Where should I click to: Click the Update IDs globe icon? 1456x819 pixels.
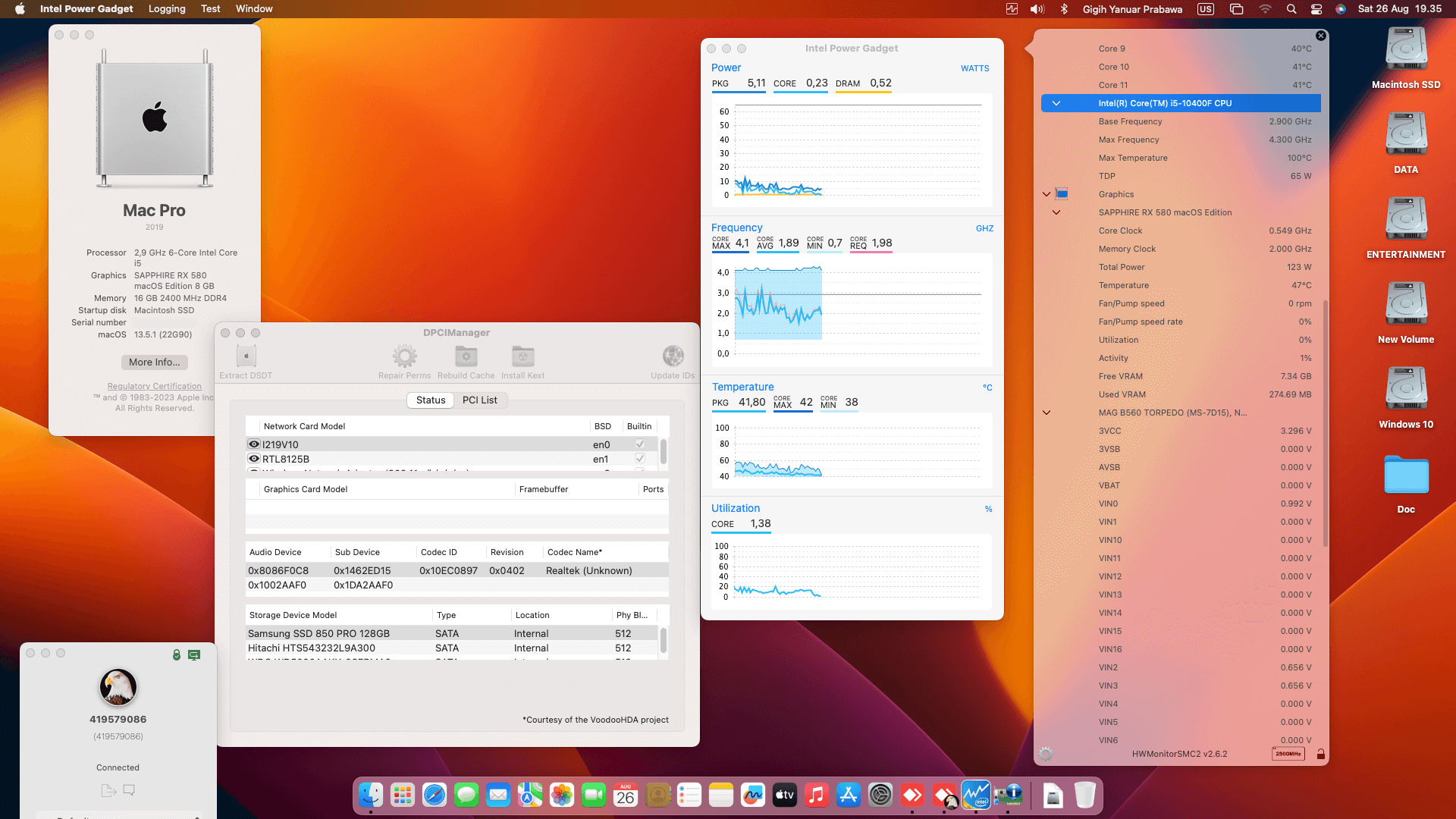[x=673, y=355]
